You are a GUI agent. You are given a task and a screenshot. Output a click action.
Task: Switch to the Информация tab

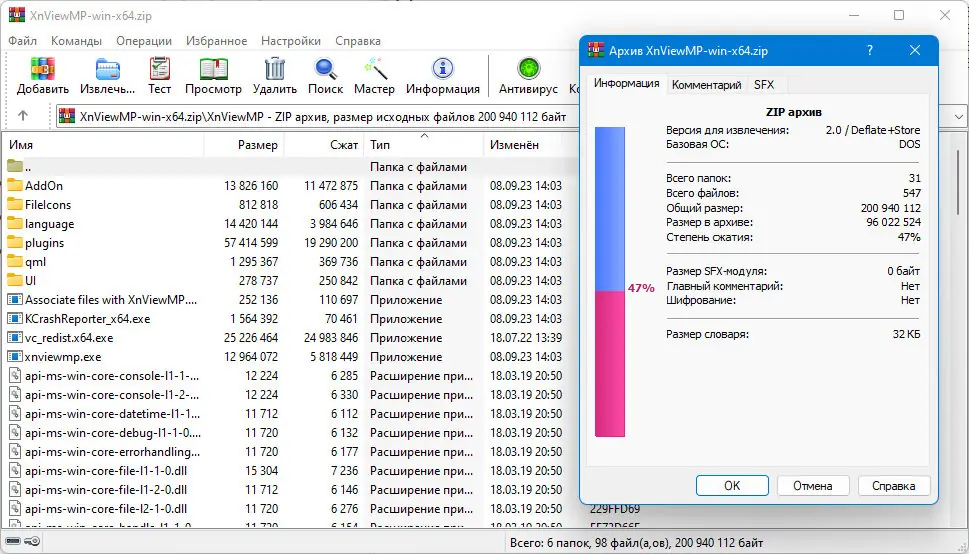627,83
